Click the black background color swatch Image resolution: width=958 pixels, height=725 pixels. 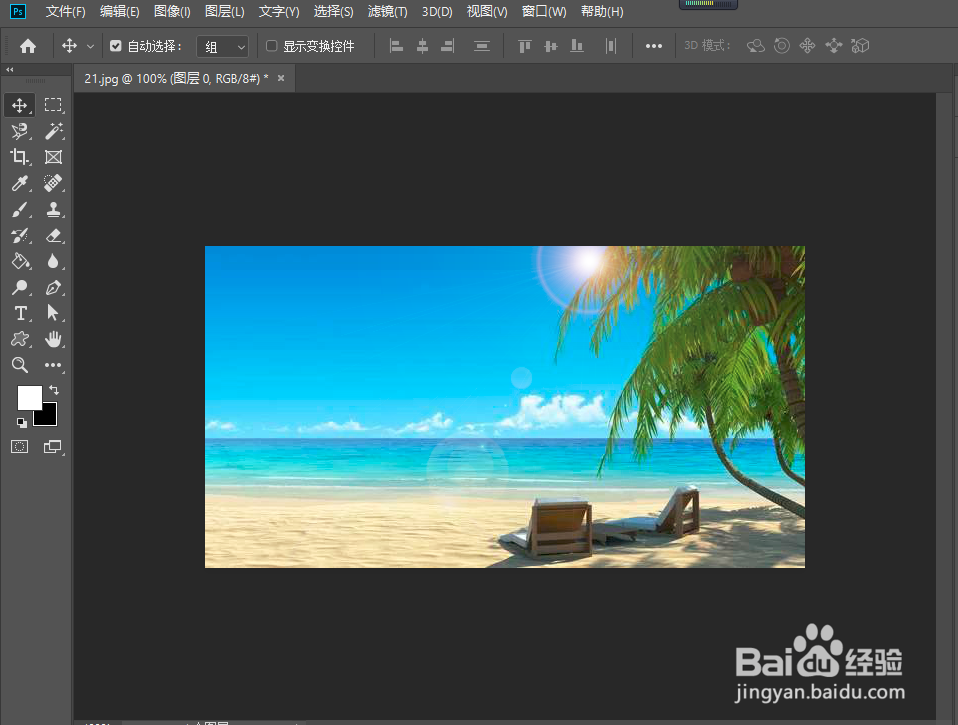tap(48, 417)
